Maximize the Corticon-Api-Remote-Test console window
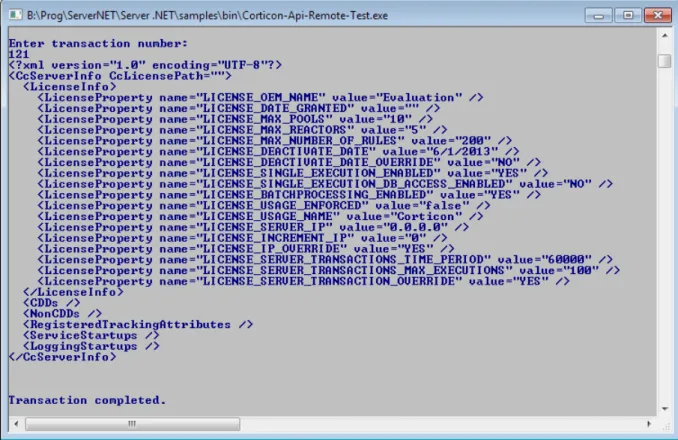 (628, 15)
